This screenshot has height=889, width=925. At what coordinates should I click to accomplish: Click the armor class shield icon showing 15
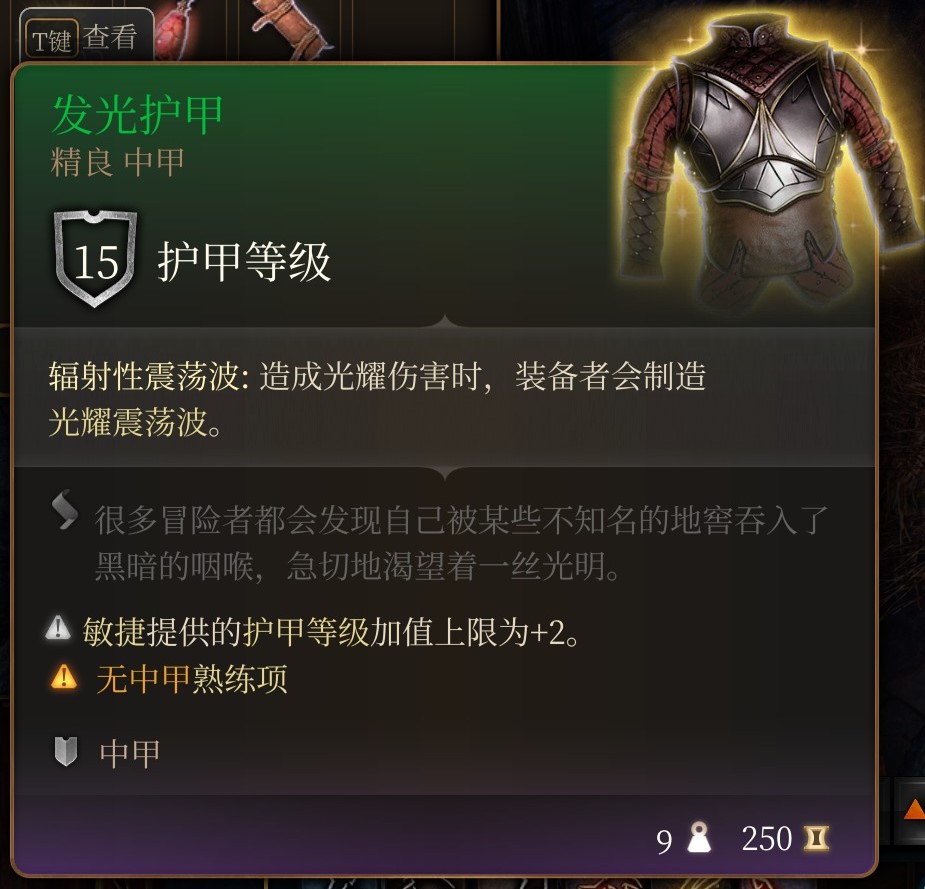(x=95, y=258)
